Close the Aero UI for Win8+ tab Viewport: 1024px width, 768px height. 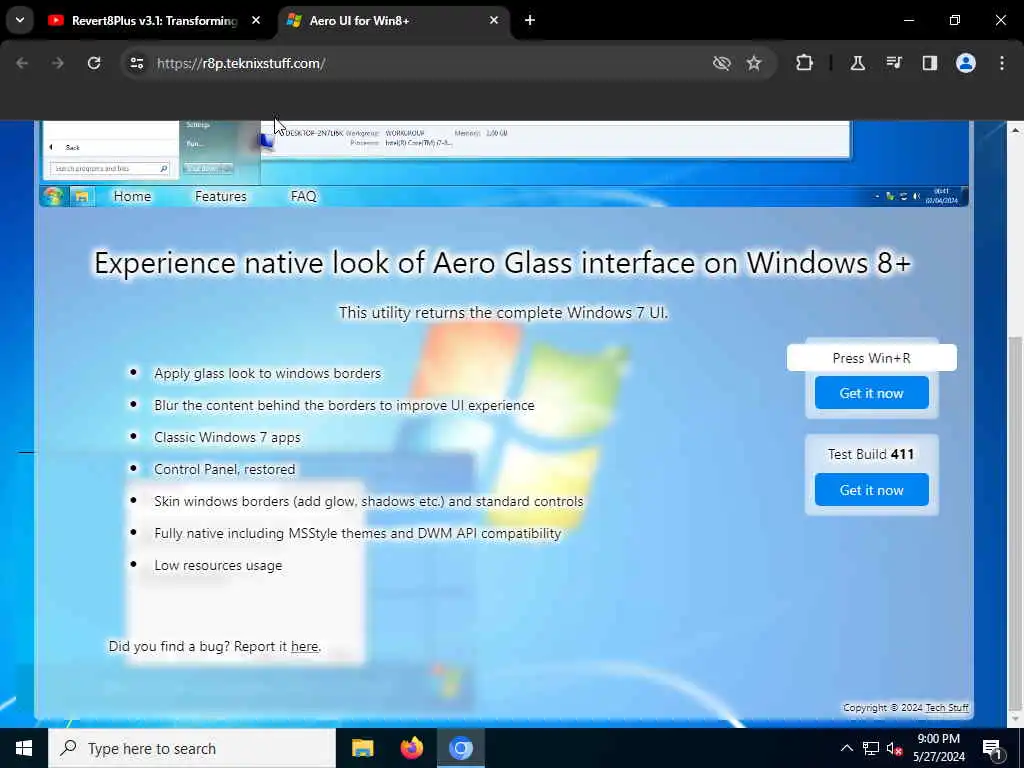click(x=494, y=20)
